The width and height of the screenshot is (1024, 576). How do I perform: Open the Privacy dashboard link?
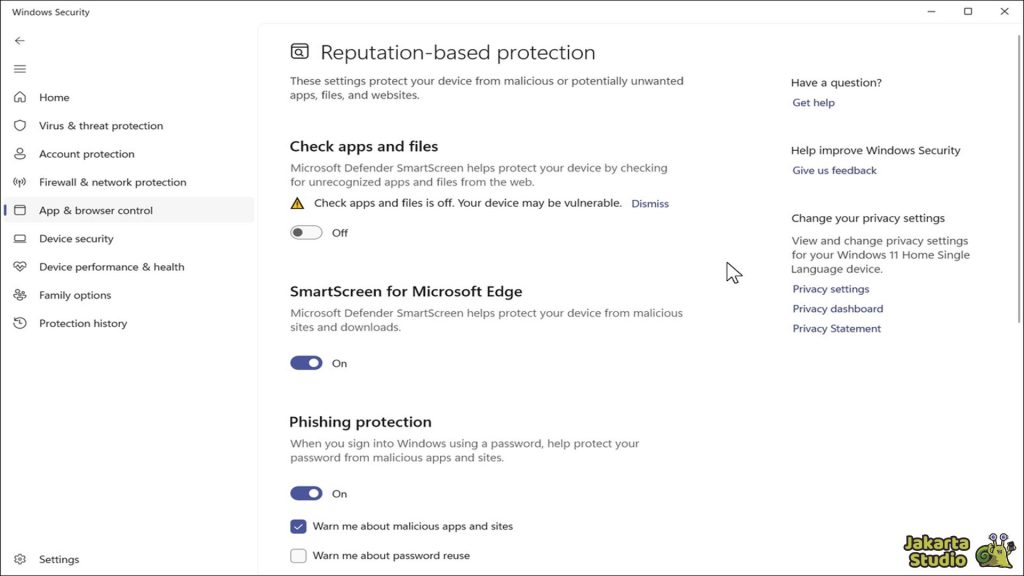click(x=837, y=308)
